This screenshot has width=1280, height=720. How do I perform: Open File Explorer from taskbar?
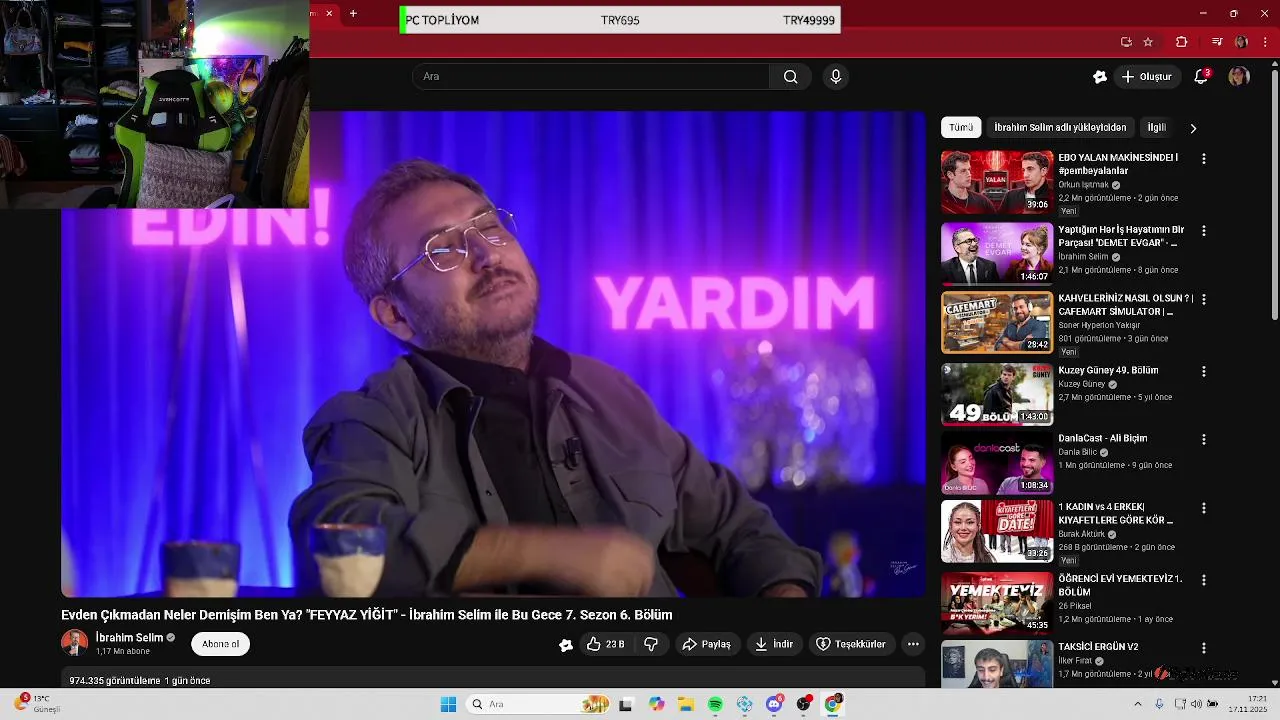[x=686, y=705]
